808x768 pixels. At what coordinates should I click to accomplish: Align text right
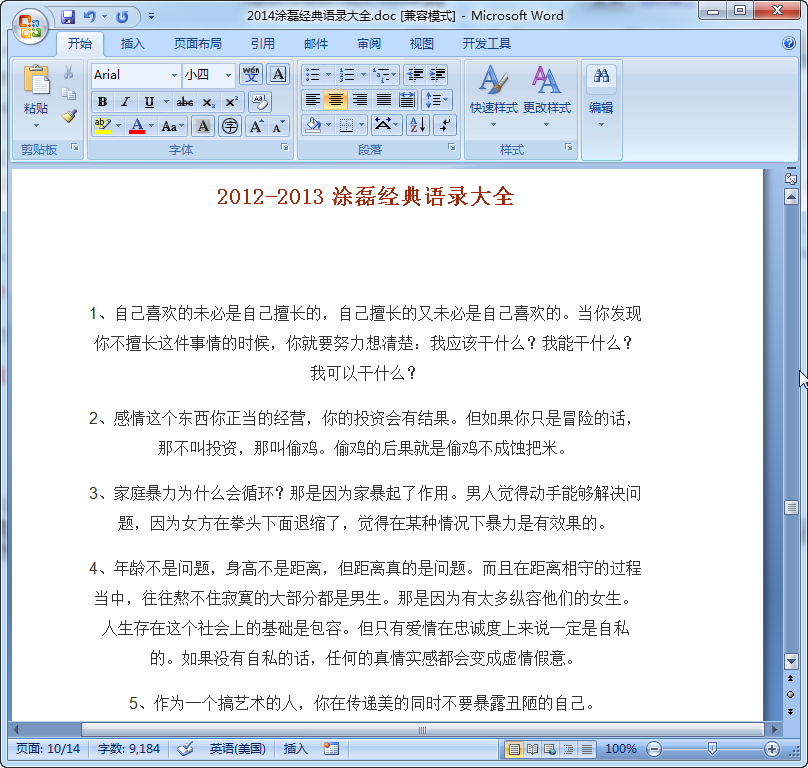pyautogui.click(x=359, y=99)
